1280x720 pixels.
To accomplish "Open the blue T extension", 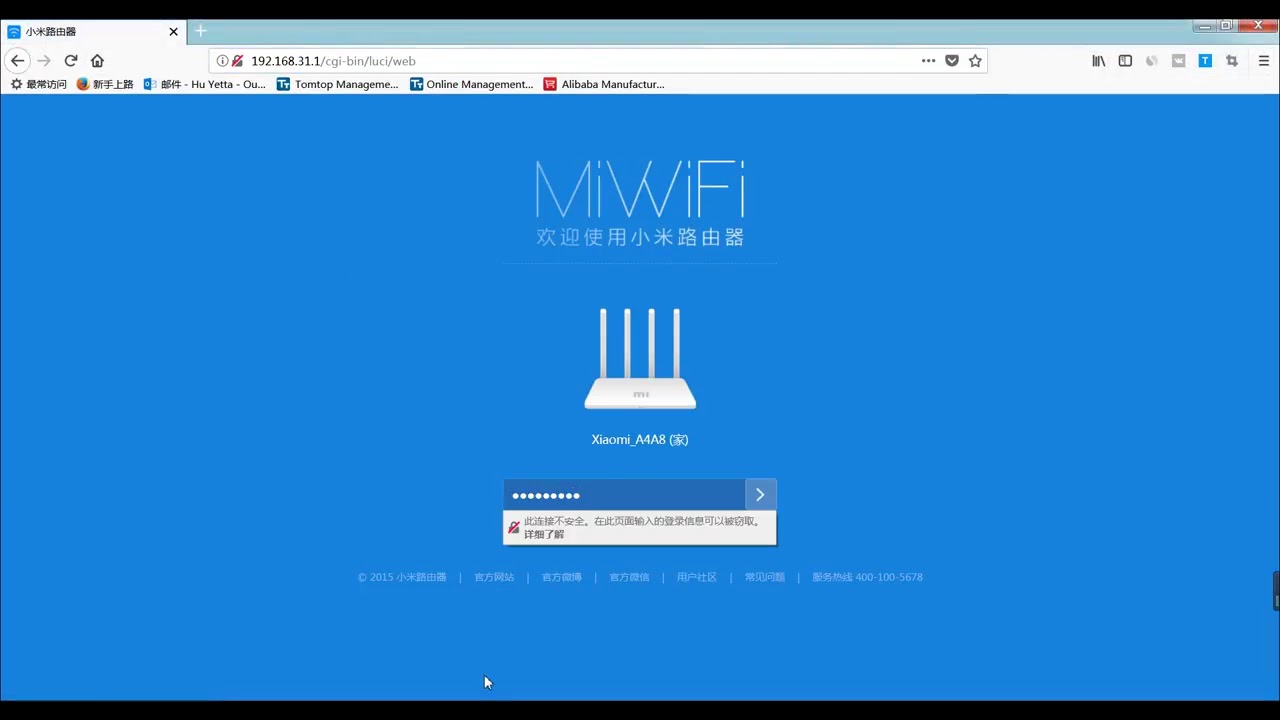I will (x=1205, y=61).
